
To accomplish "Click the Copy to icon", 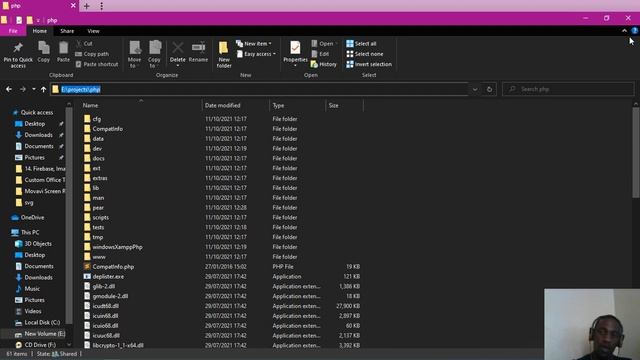I will click(x=155, y=48).
